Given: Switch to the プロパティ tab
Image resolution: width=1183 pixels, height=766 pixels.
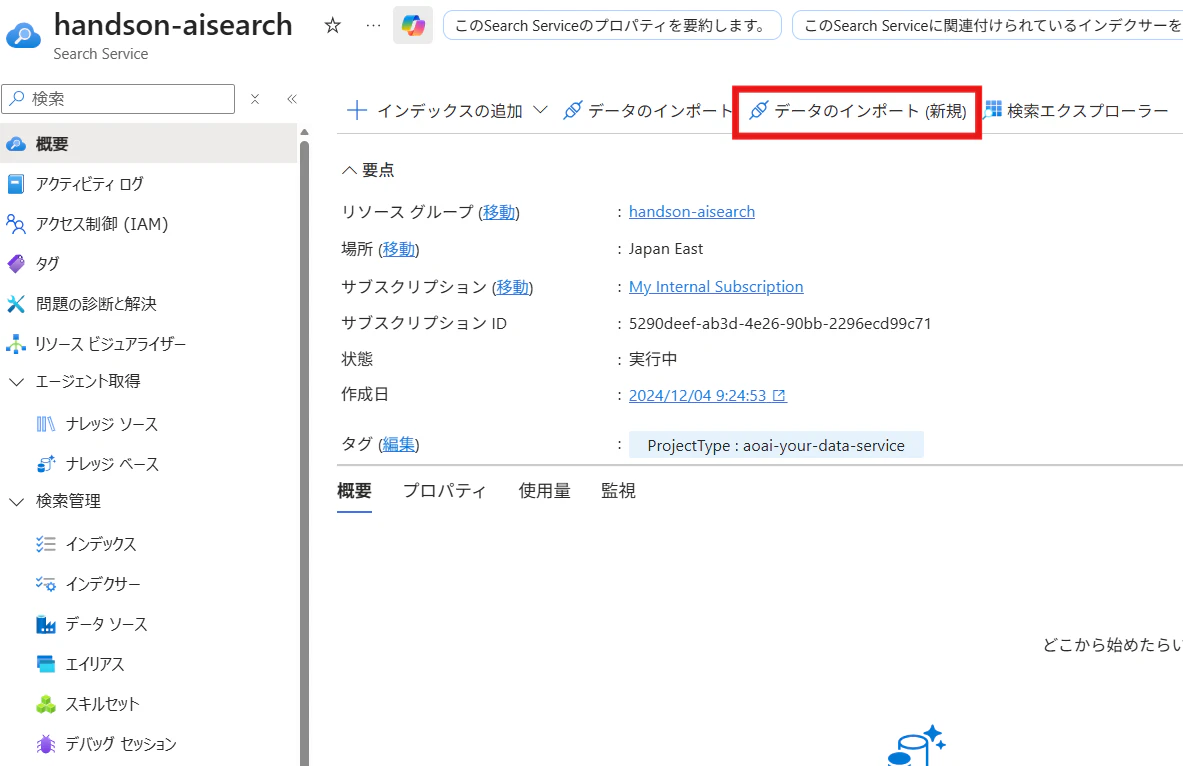Looking at the screenshot, I should 444,491.
